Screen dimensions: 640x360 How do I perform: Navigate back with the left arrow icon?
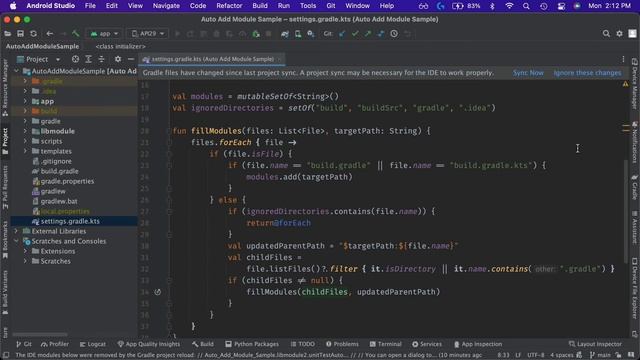point(50,34)
